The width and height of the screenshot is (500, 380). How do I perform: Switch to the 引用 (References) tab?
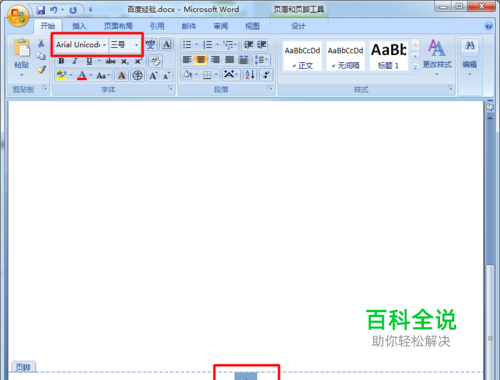click(157, 26)
